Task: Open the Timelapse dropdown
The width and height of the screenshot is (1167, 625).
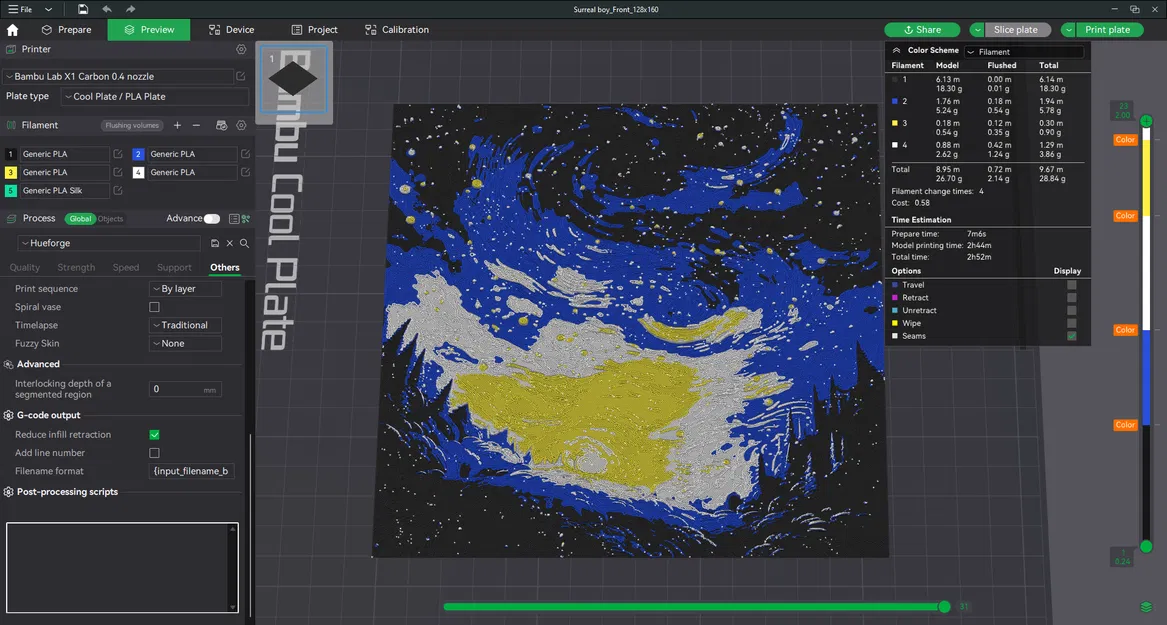Action: [x=184, y=325]
